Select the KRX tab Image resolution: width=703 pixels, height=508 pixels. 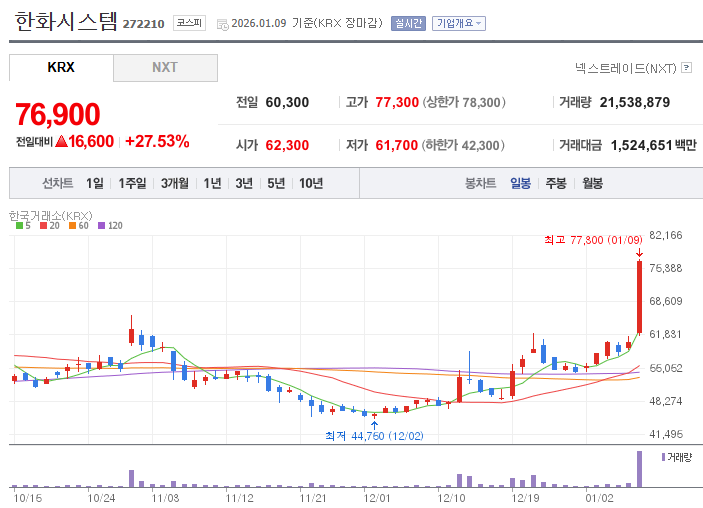61,67
